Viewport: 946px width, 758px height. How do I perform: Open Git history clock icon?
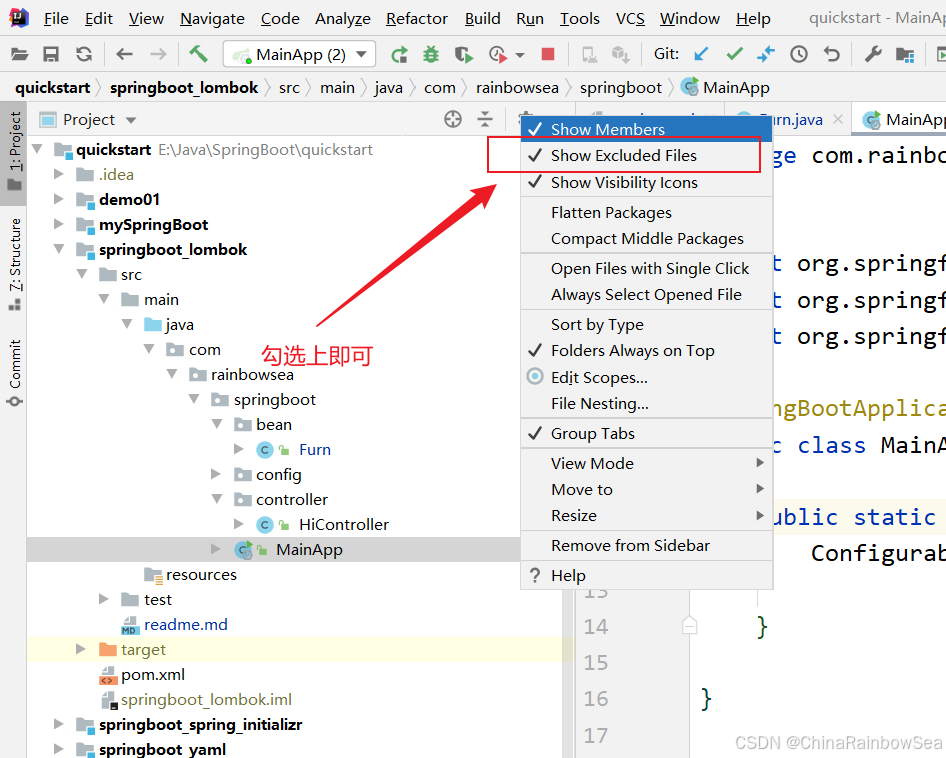799,54
